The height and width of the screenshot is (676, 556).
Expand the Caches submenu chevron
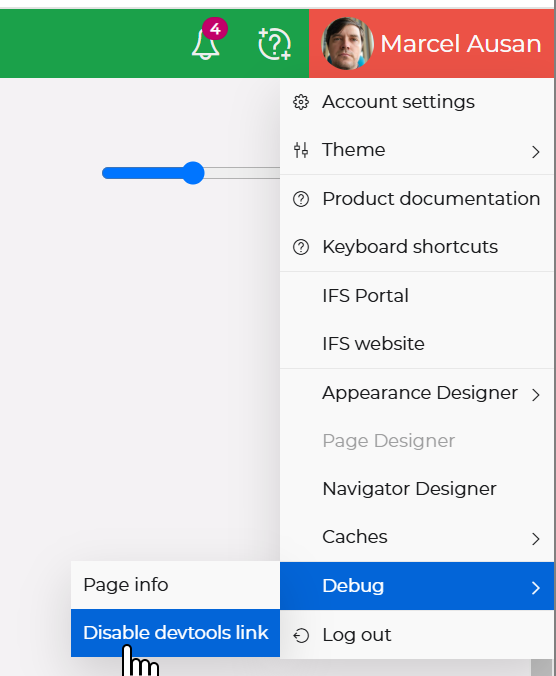click(x=535, y=538)
